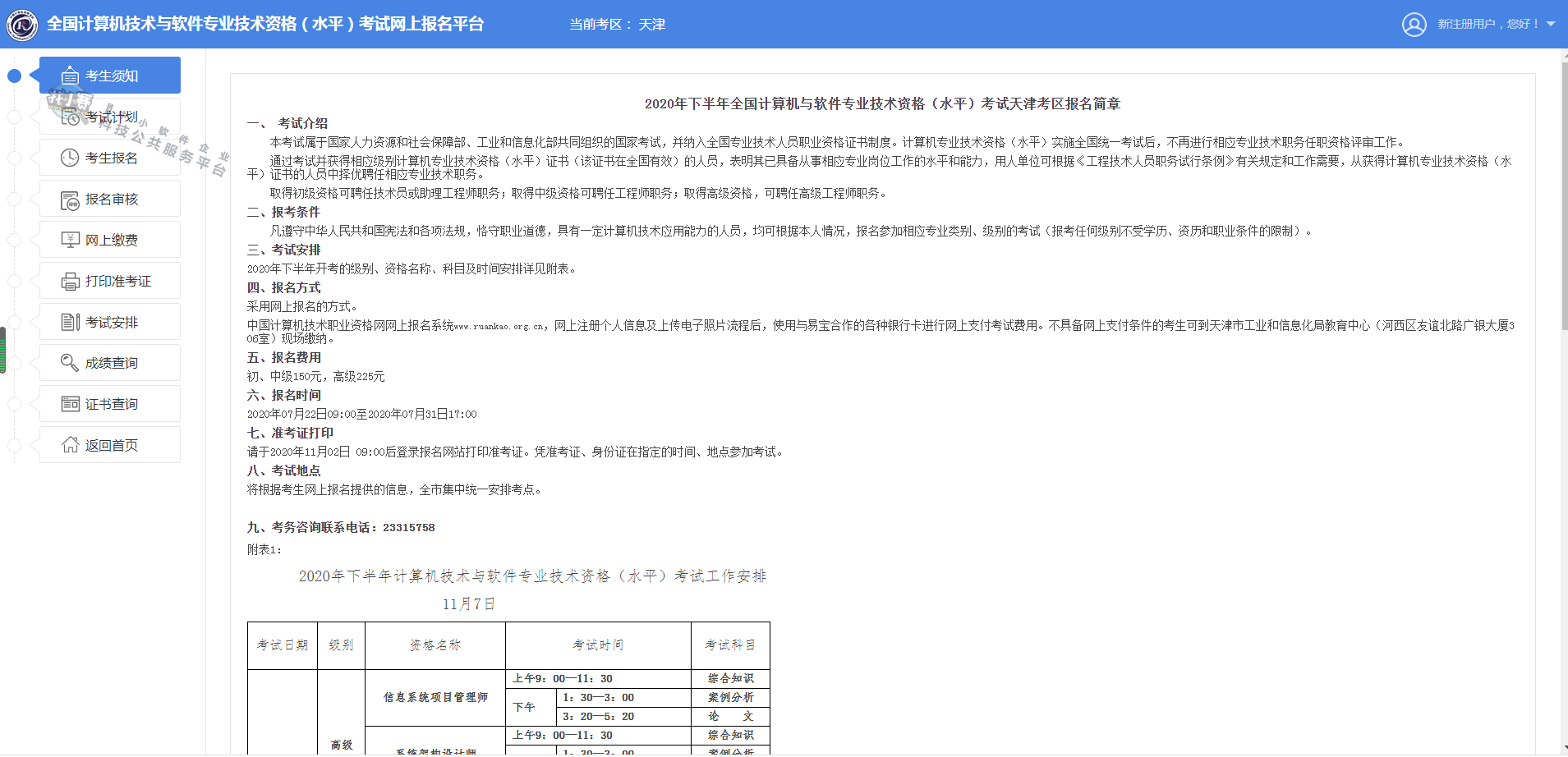Click the 打印准考证 printer icon

point(70,281)
